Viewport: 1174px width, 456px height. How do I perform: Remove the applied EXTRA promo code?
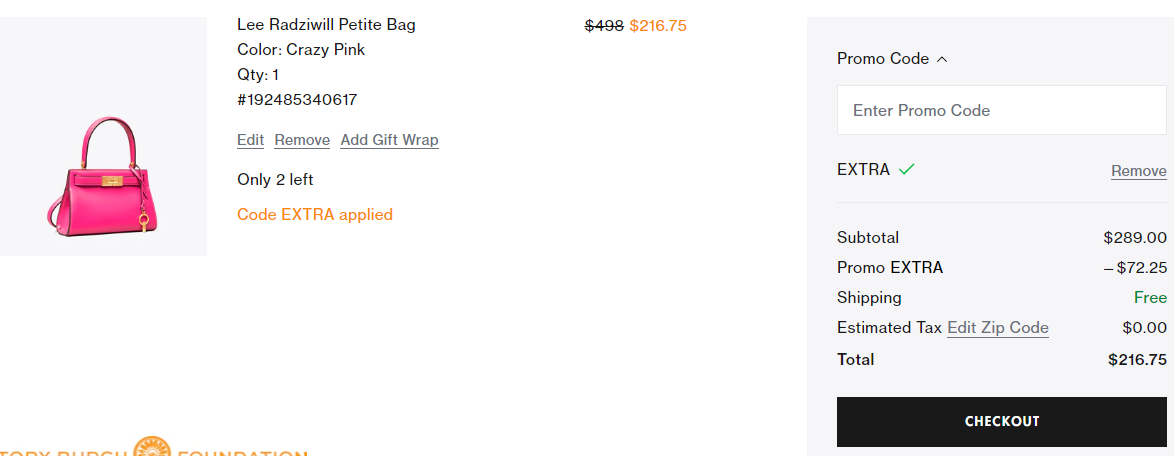tap(1138, 171)
